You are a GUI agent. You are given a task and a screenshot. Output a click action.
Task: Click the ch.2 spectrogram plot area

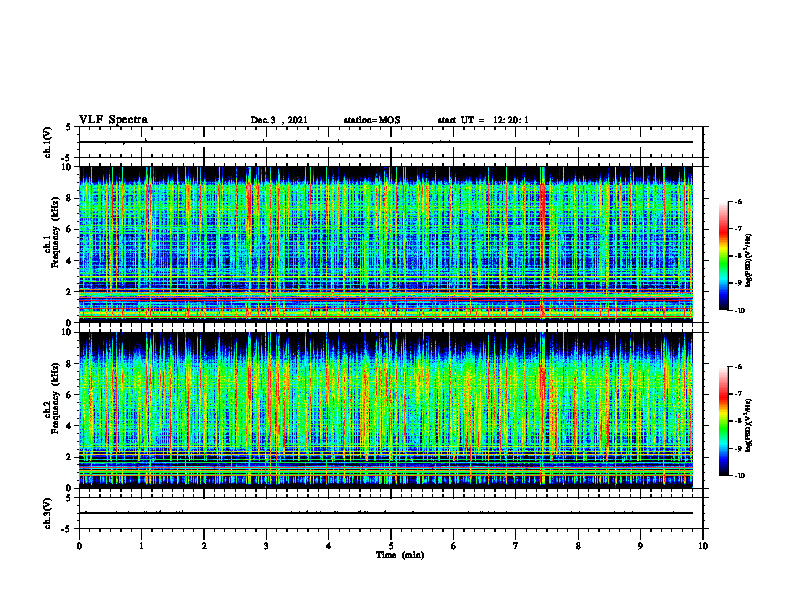pos(386,410)
